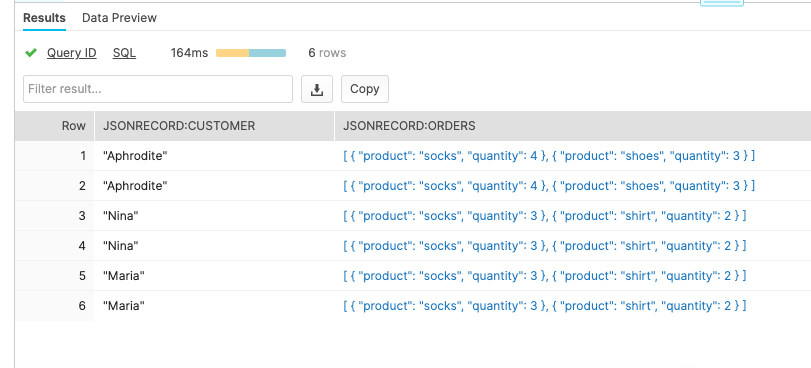
Task: Select the Results tab
Action: coord(44,18)
